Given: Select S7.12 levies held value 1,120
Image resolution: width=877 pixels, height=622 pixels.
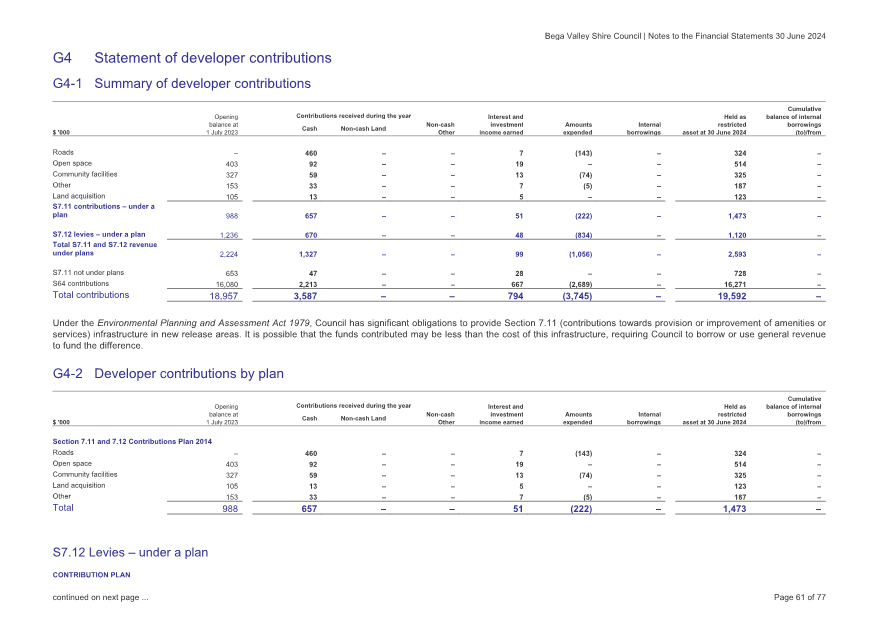Looking at the screenshot, I should click(737, 235).
